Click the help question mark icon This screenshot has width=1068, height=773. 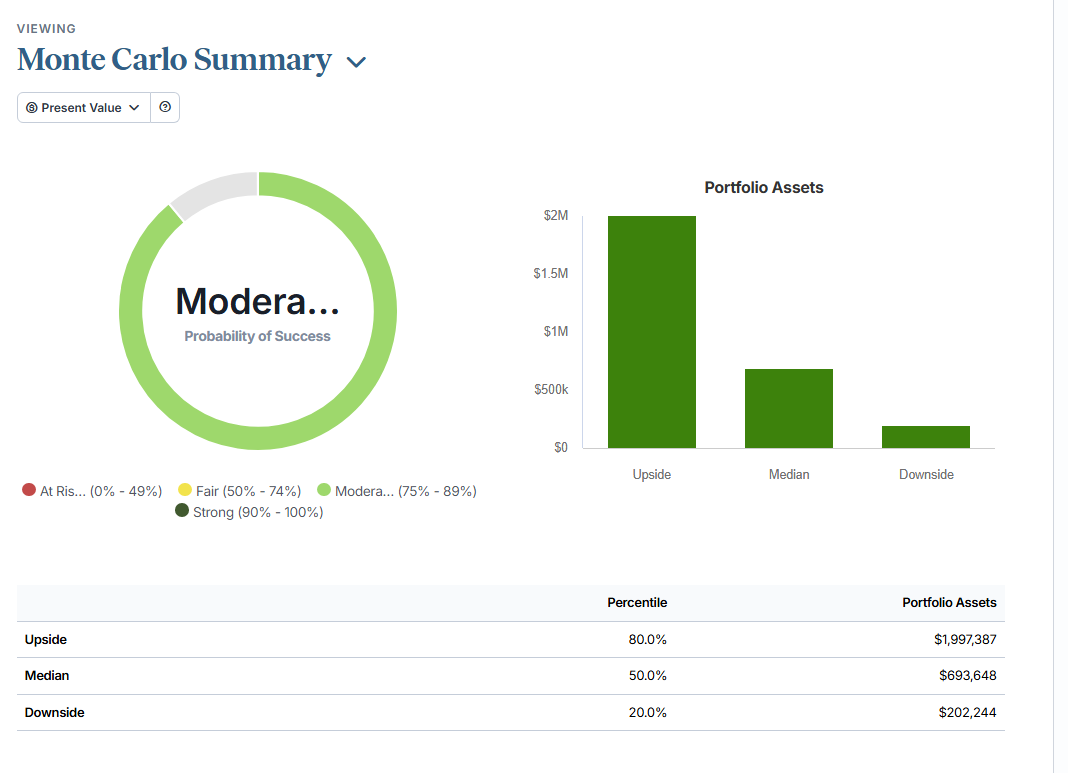(x=165, y=108)
